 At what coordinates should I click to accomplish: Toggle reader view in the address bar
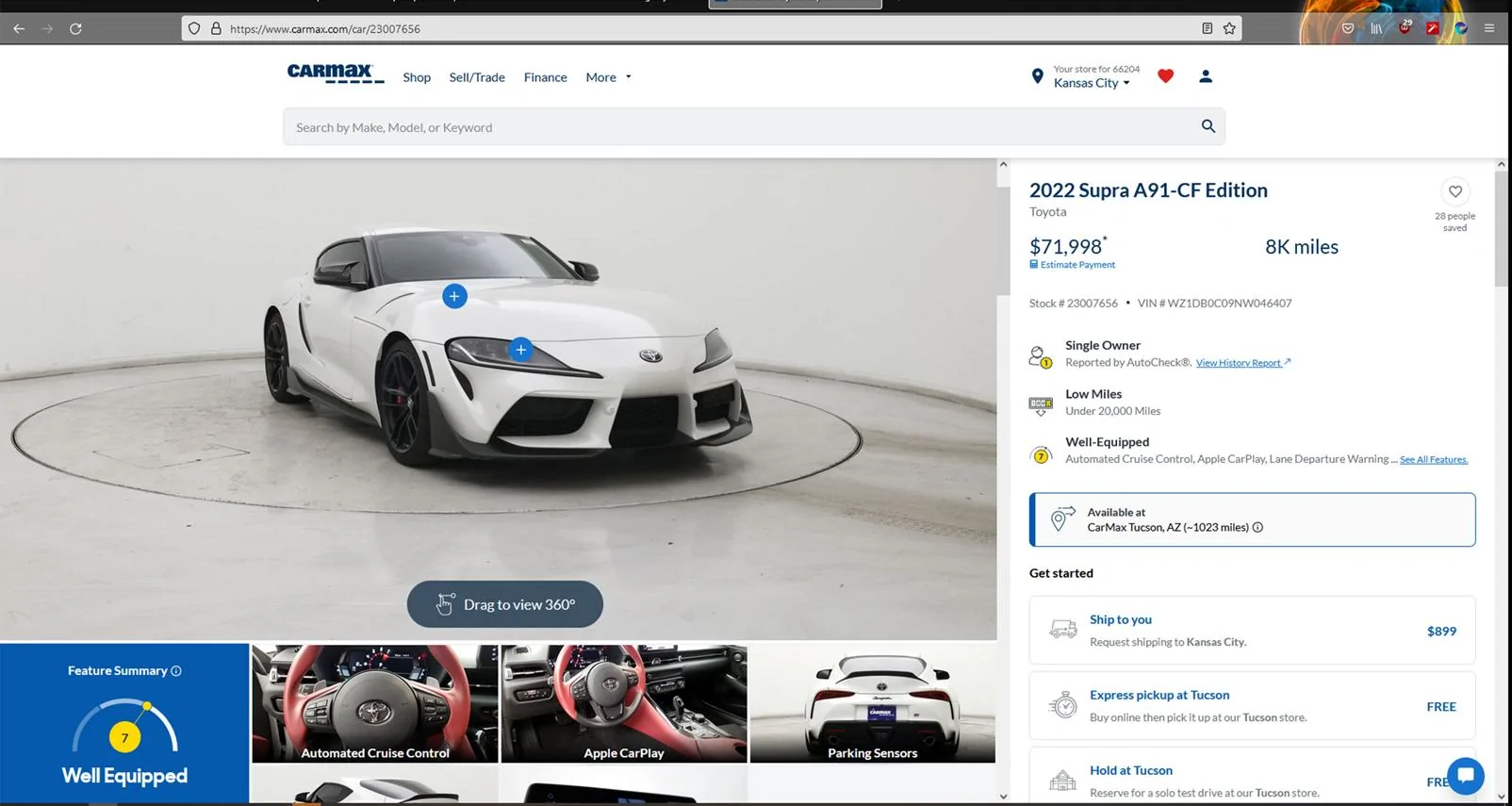point(1207,28)
